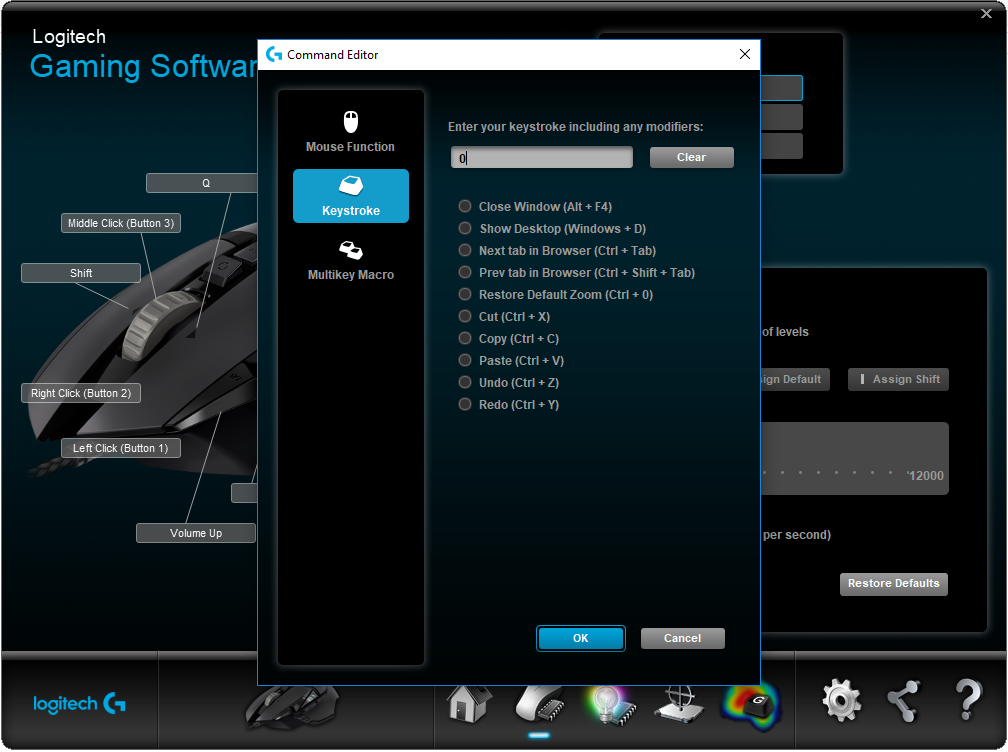Cancel the Command Editor dialog
The image size is (1008, 752).
pyautogui.click(x=682, y=638)
